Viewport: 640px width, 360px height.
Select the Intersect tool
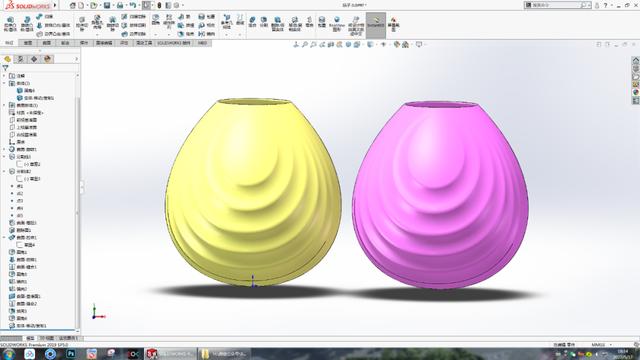pos(207,25)
